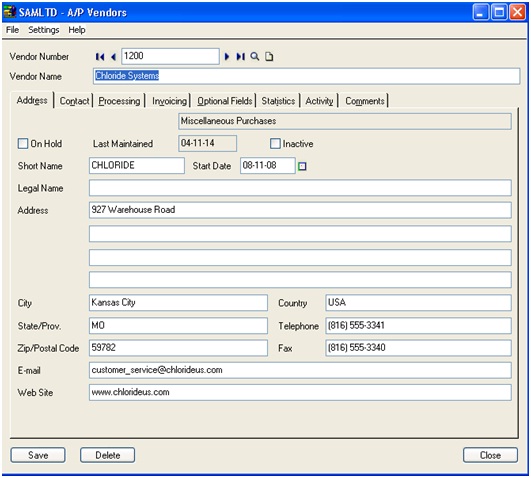
Task: Click the State/Prov. field MO
Action: click(178, 326)
